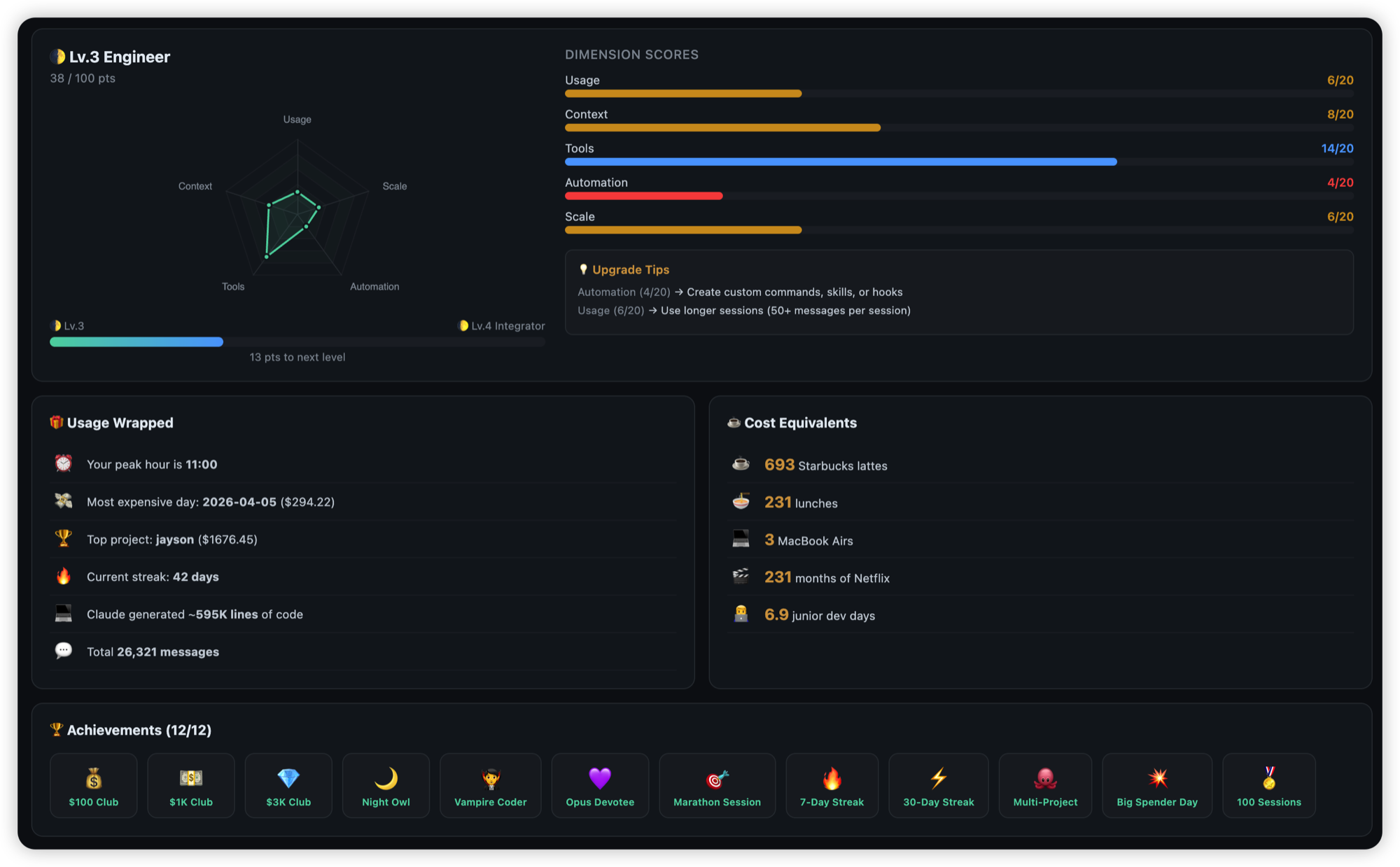Image resolution: width=1400 pixels, height=867 pixels.
Task: Click the $1K Club banknote icon
Action: pos(191,778)
